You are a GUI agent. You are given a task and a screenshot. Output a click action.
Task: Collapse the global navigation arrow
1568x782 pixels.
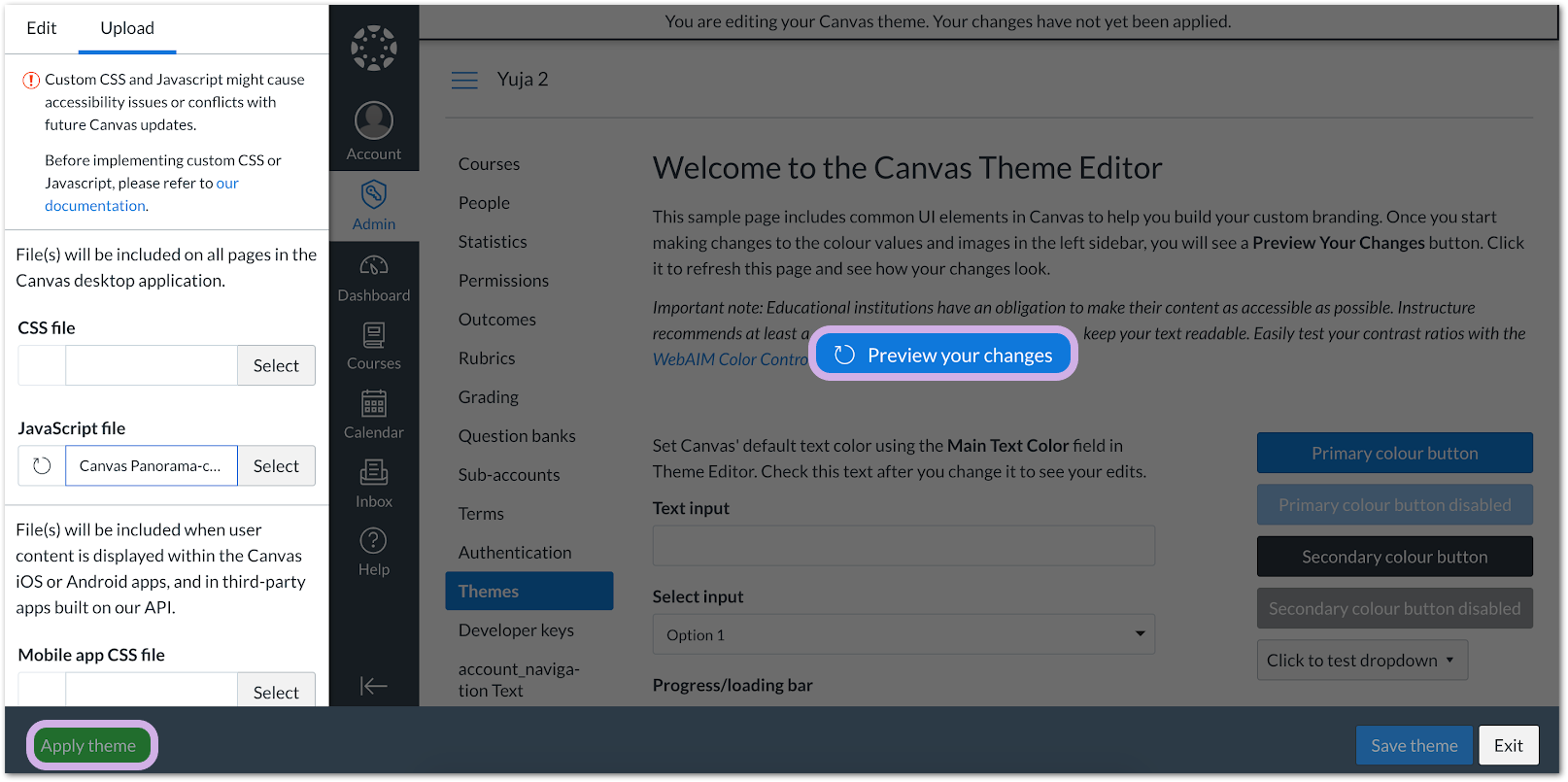(374, 686)
